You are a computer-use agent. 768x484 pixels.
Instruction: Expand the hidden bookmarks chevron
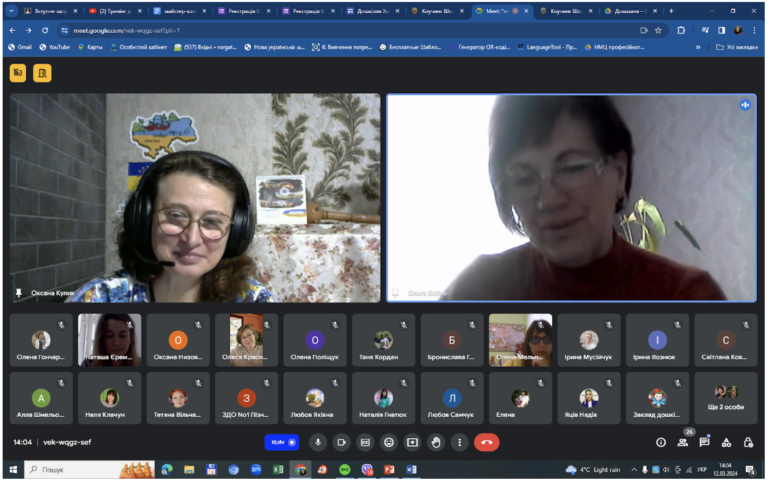(x=697, y=47)
